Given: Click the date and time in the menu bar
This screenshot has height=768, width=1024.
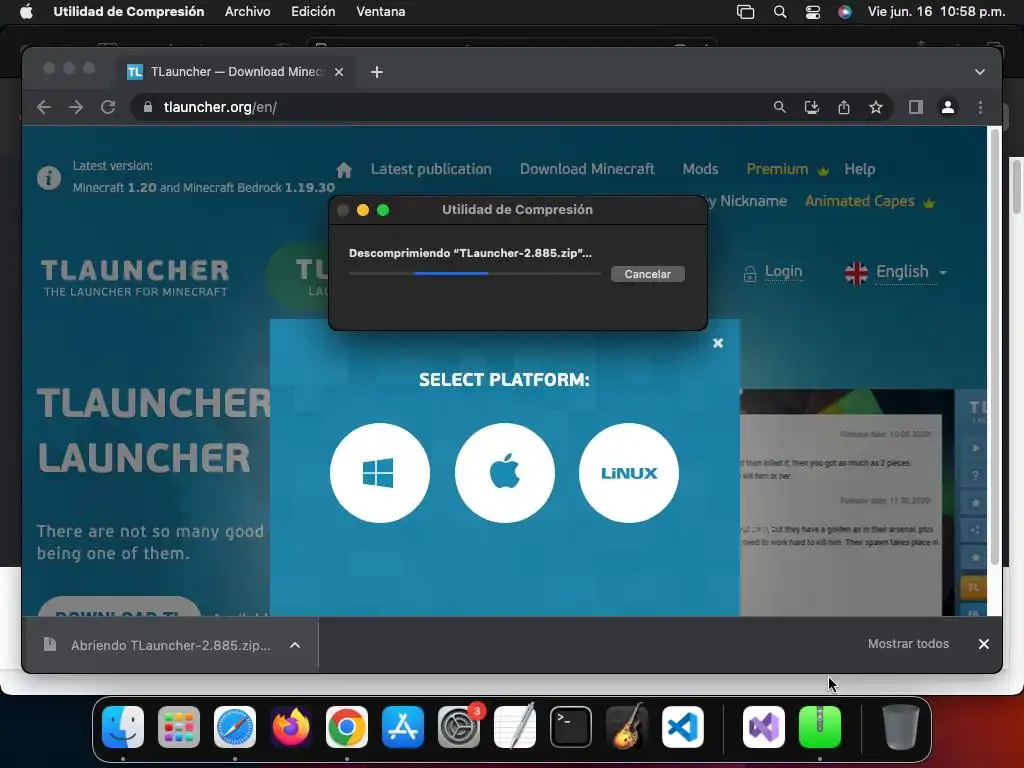Looking at the screenshot, I should coord(936,12).
